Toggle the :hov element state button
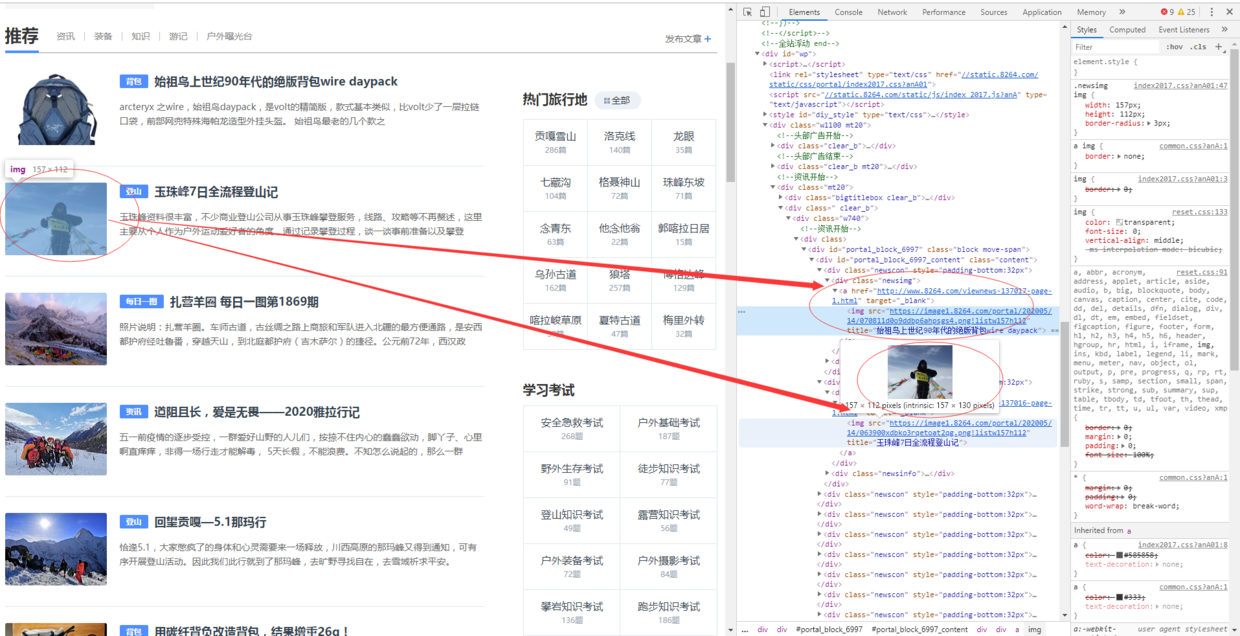Viewport: 1240px width, 636px height. coord(1174,47)
